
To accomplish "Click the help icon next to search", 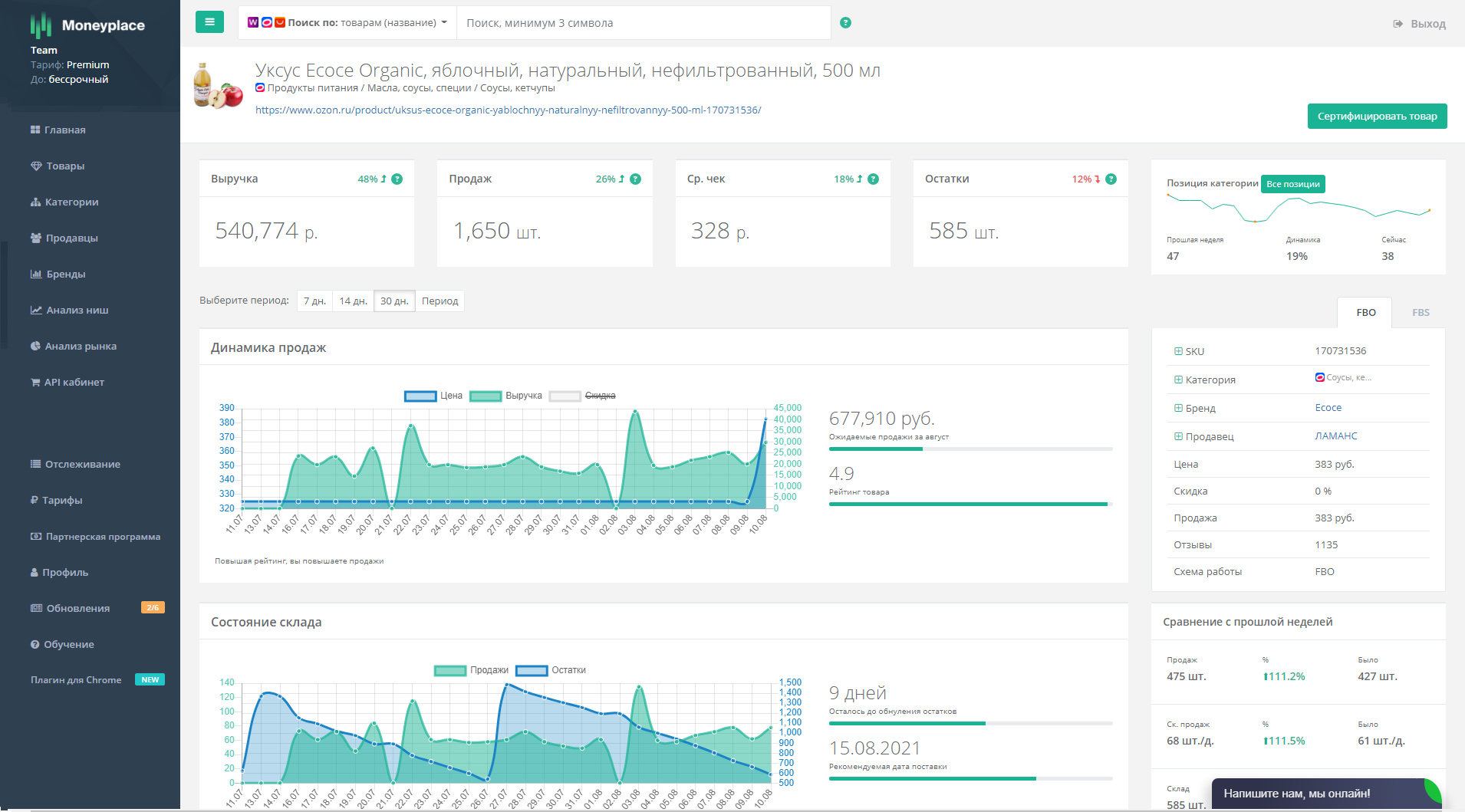I will point(845,23).
